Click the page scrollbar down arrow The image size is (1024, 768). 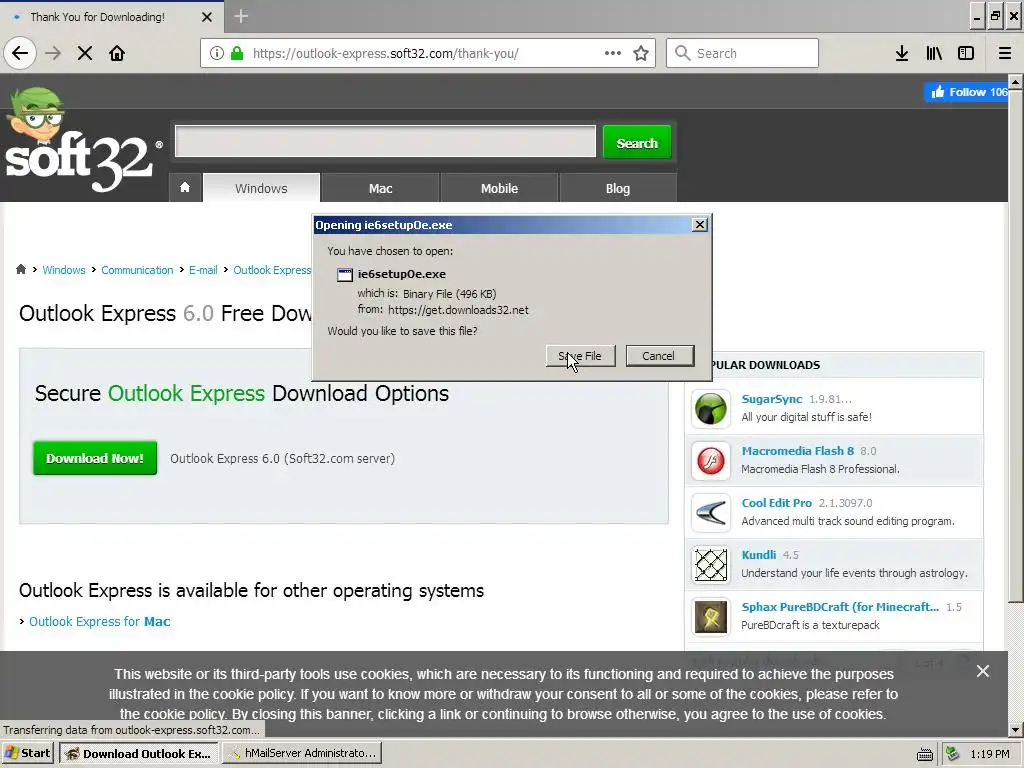click(x=1015, y=729)
